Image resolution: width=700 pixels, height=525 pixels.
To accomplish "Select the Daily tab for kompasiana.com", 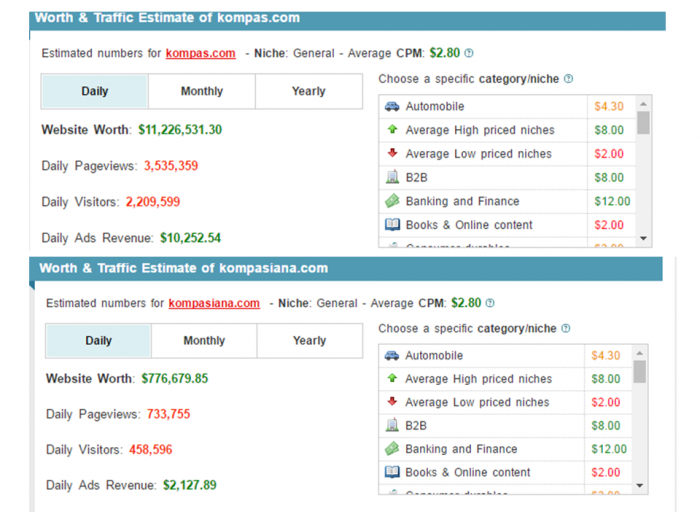I will coord(98,341).
